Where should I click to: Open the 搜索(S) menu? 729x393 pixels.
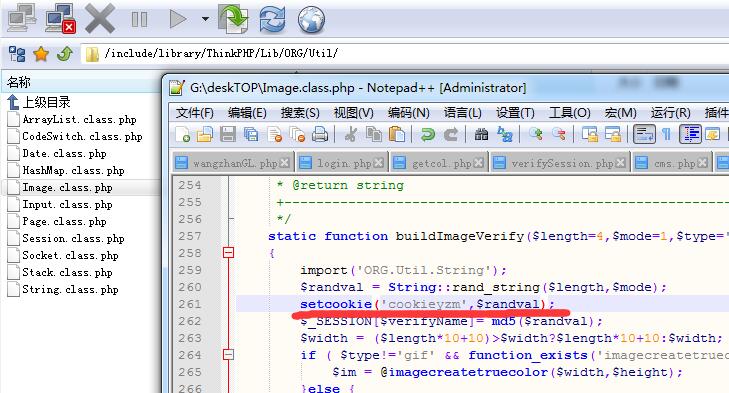[300, 113]
